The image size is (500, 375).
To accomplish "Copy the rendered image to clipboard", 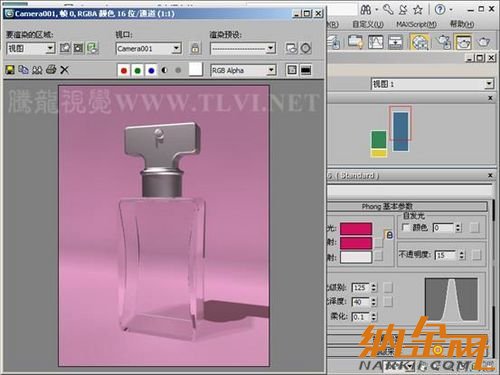I will coord(23,70).
